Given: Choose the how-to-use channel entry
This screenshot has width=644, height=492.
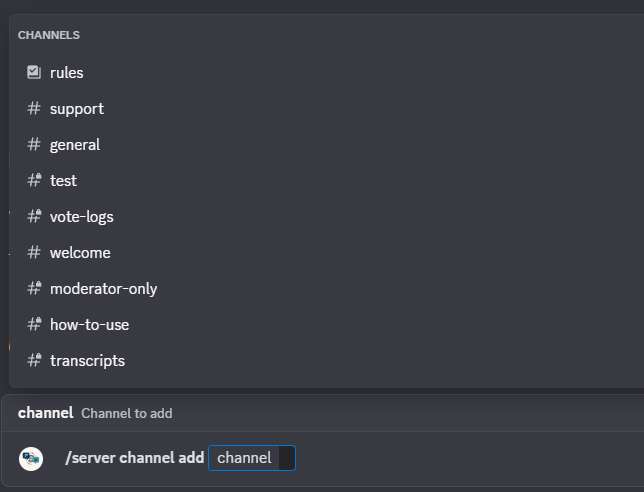Looking at the screenshot, I should point(89,324).
